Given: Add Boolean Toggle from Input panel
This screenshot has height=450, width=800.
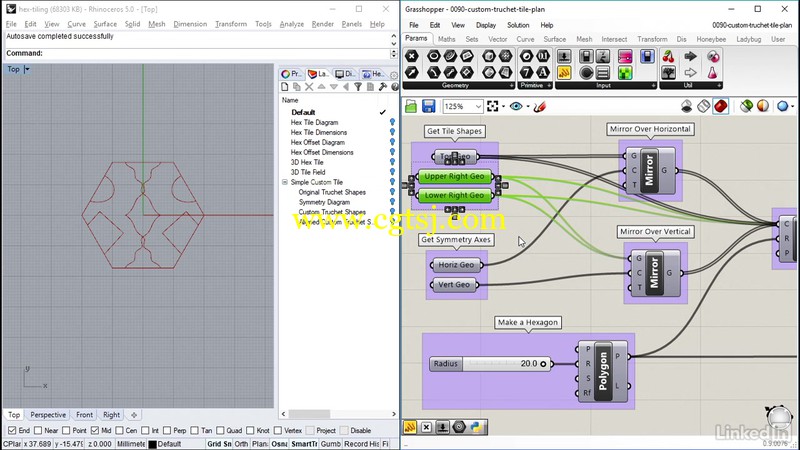Looking at the screenshot, I should [586, 56].
